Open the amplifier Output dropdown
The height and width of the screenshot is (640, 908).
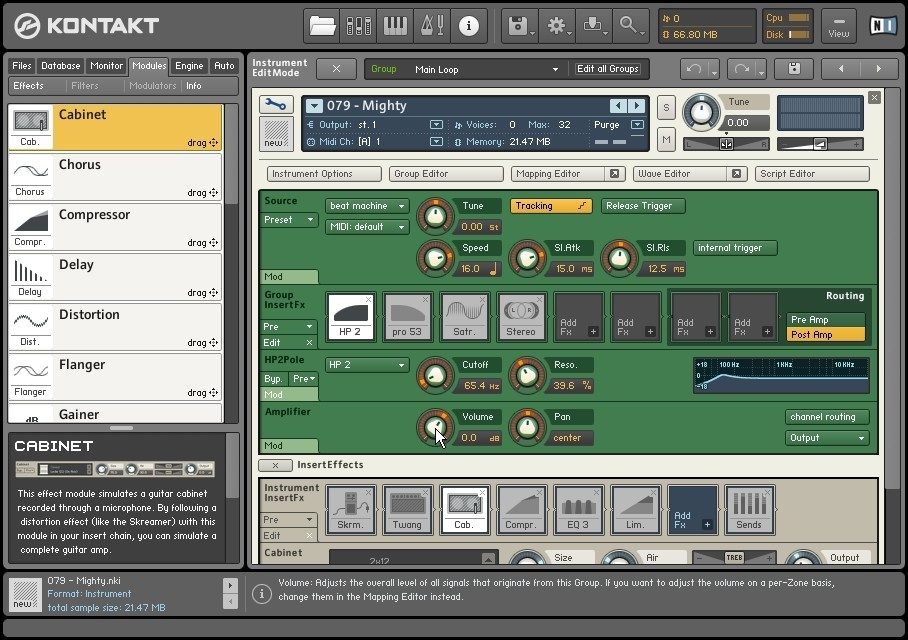point(827,438)
